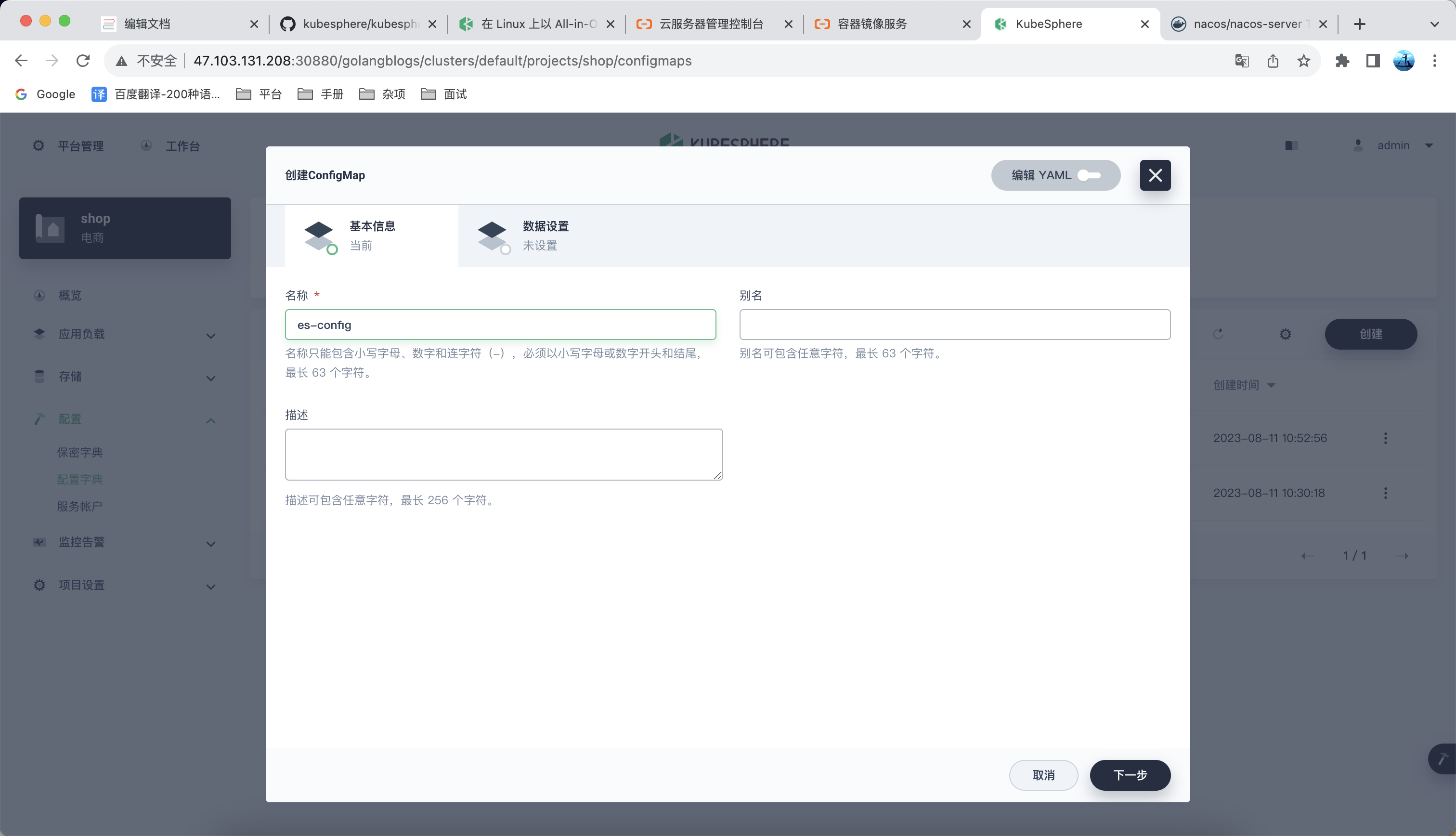Screen dimensions: 1456x836
Task: Click the 名称 input field
Action: tap(500, 324)
